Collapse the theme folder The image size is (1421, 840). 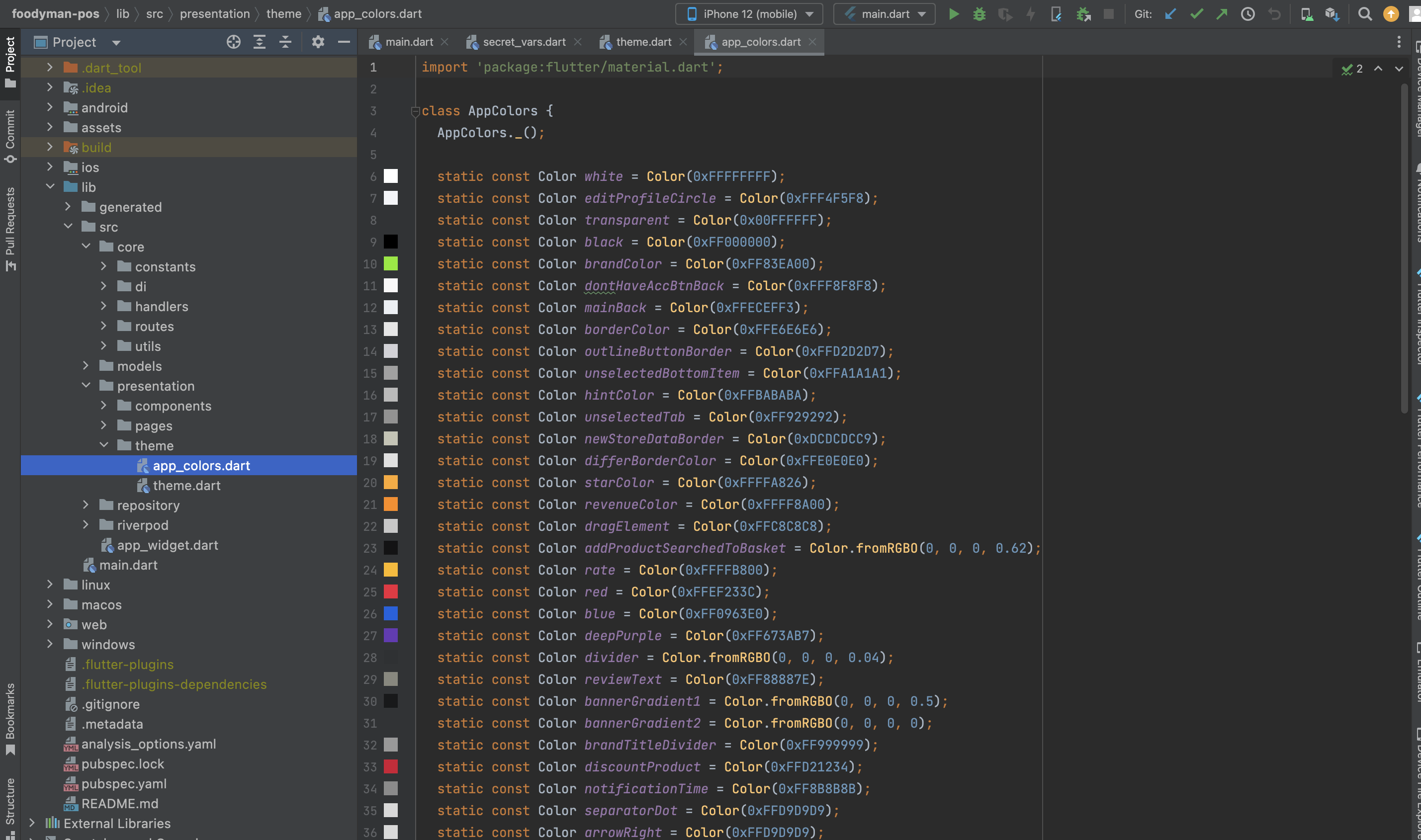(103, 445)
